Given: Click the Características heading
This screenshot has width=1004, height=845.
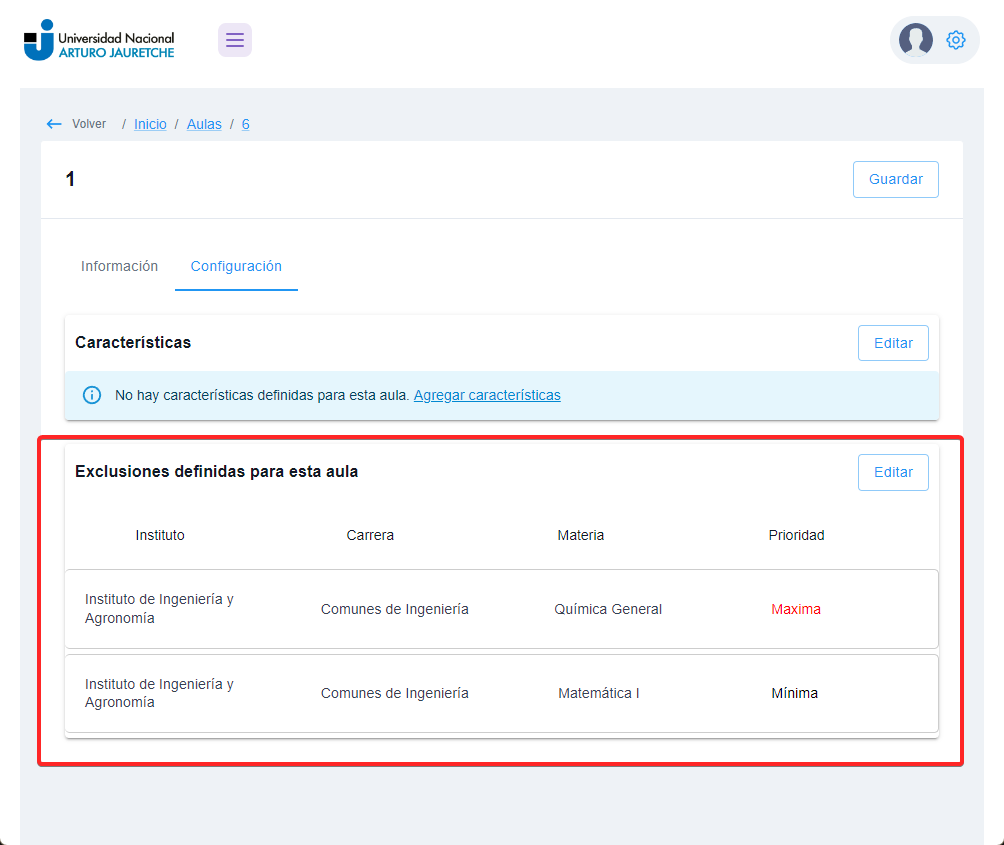Looking at the screenshot, I should (133, 342).
